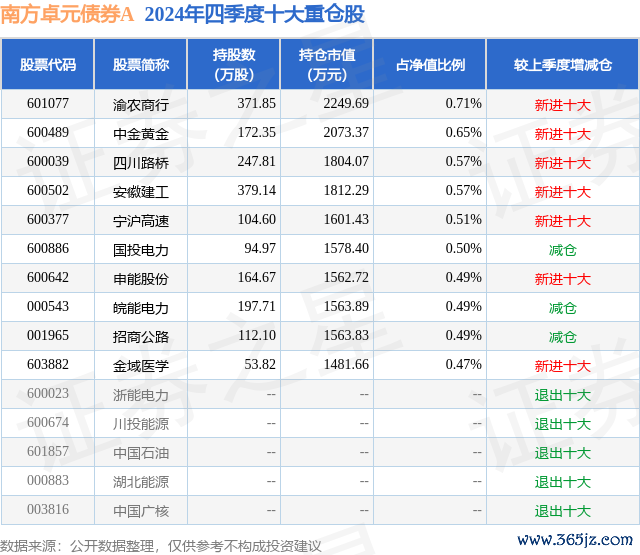Click 减仓 status in 招商公路 row
Screen dimensions: 640x555
click(x=563, y=337)
